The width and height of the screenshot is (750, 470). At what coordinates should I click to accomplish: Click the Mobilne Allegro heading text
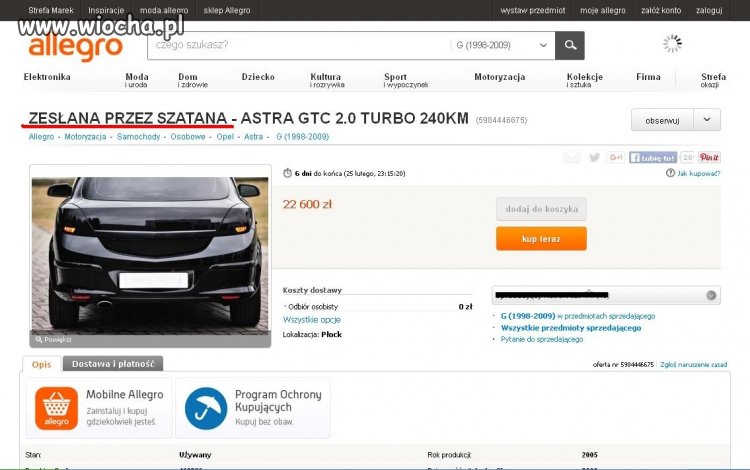click(x=124, y=394)
